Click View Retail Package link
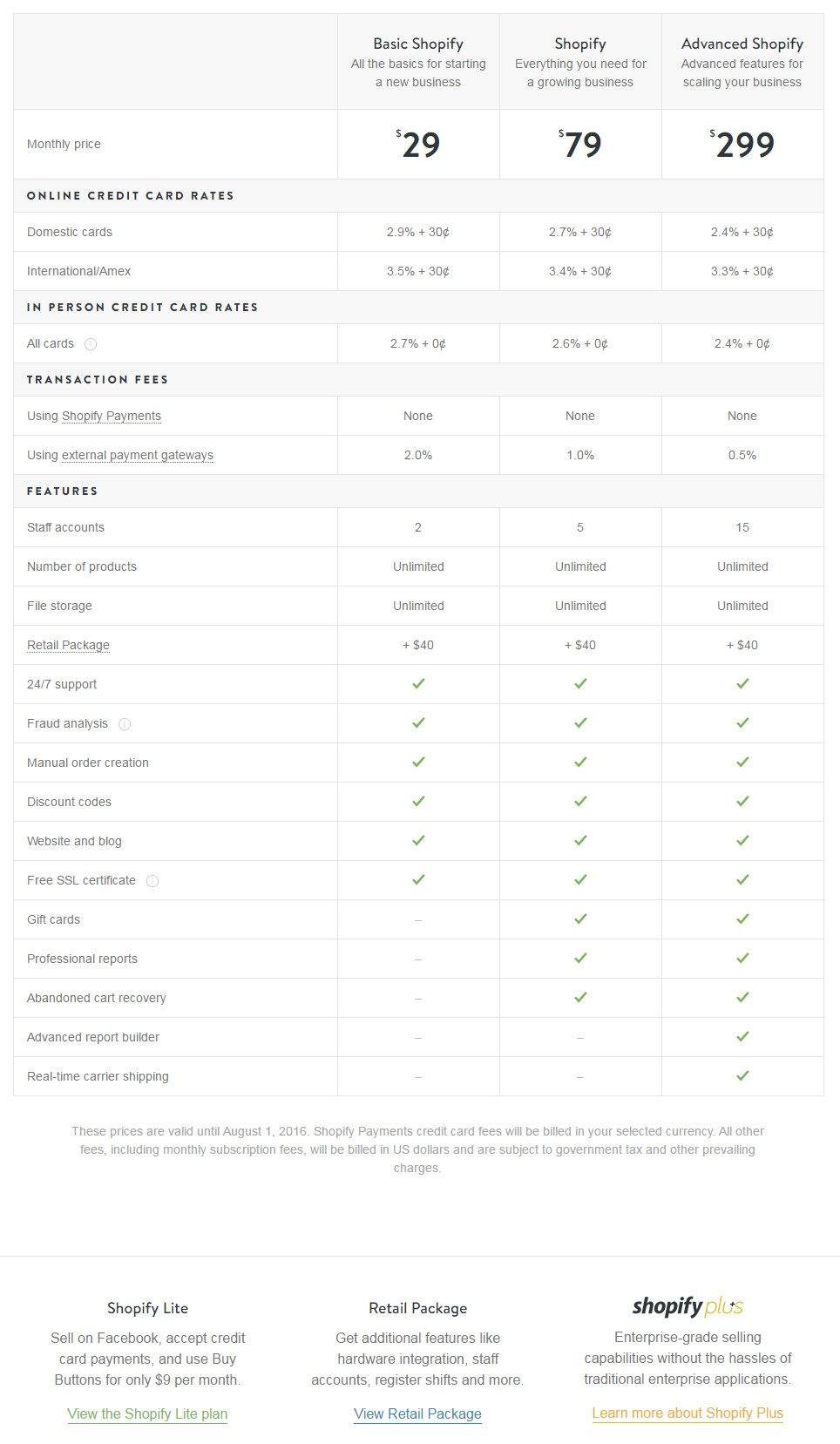Image resolution: width=840 pixels, height=1444 pixels. coord(417,1414)
